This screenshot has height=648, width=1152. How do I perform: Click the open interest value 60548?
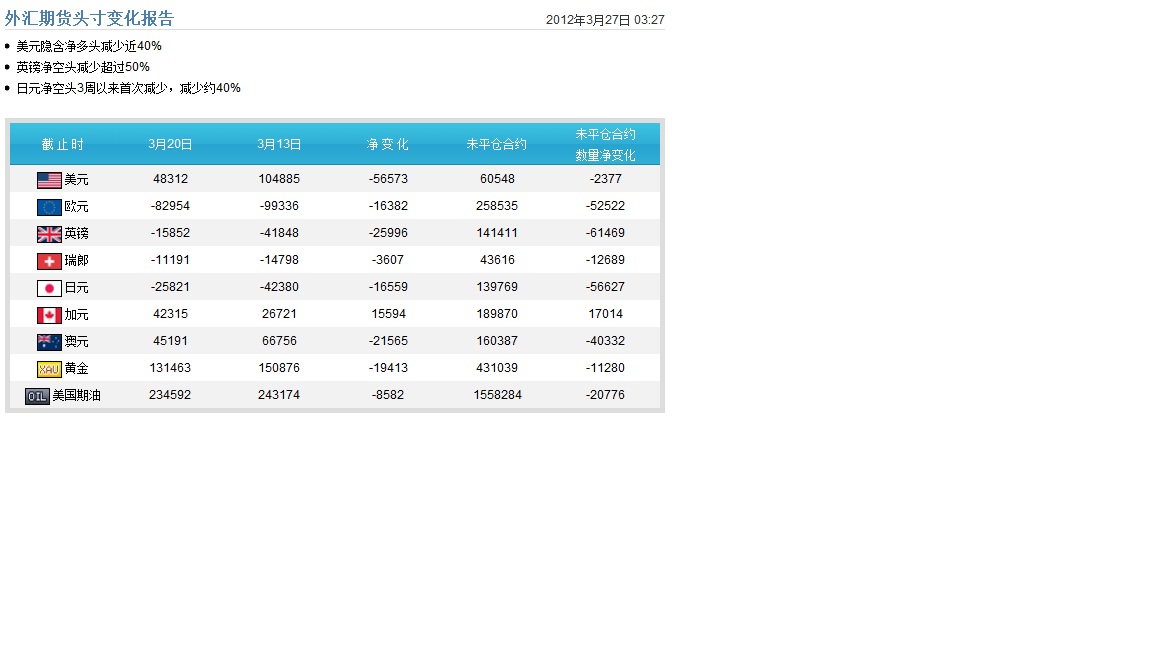tap(497, 179)
